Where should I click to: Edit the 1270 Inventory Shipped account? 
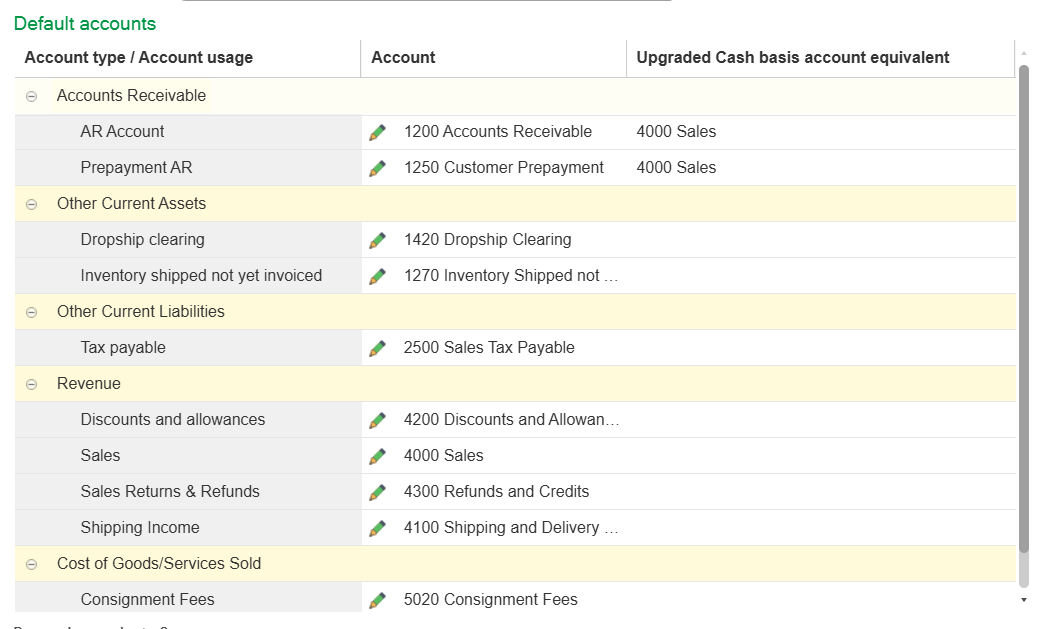point(377,276)
